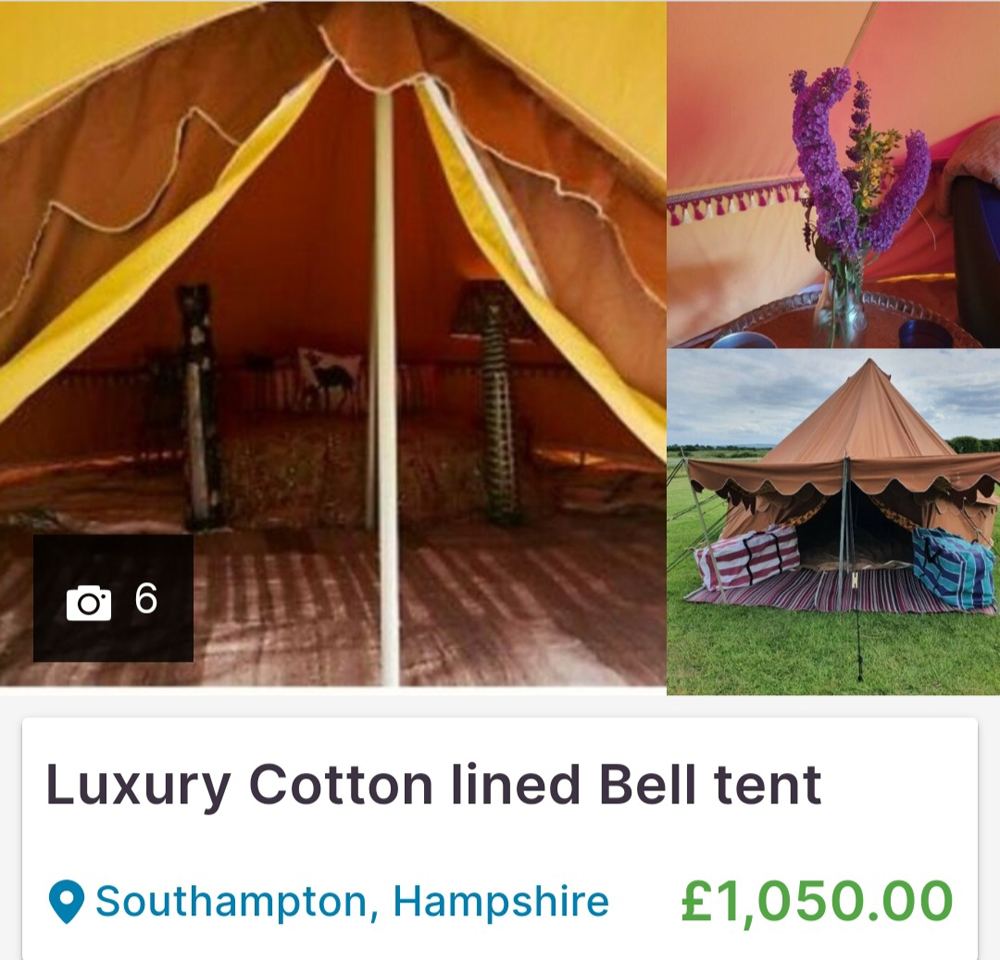Click the camera icon on photo badge
The image size is (1000, 960).
point(89,602)
